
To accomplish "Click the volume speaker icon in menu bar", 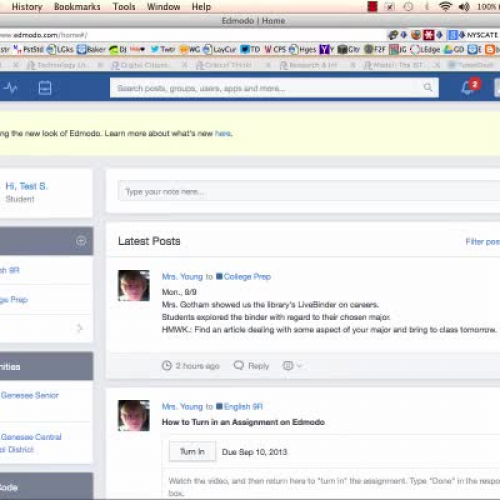I will pyautogui.click(x=464, y=6).
